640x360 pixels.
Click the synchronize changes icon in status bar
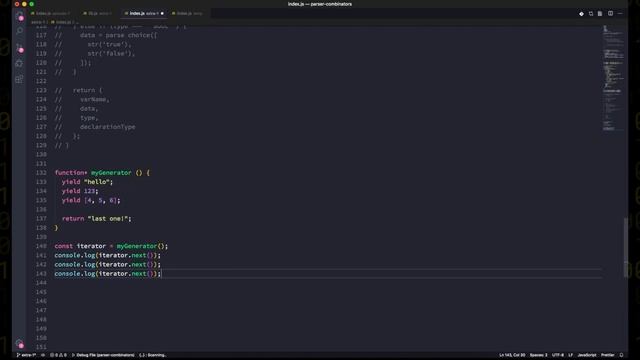43,355
